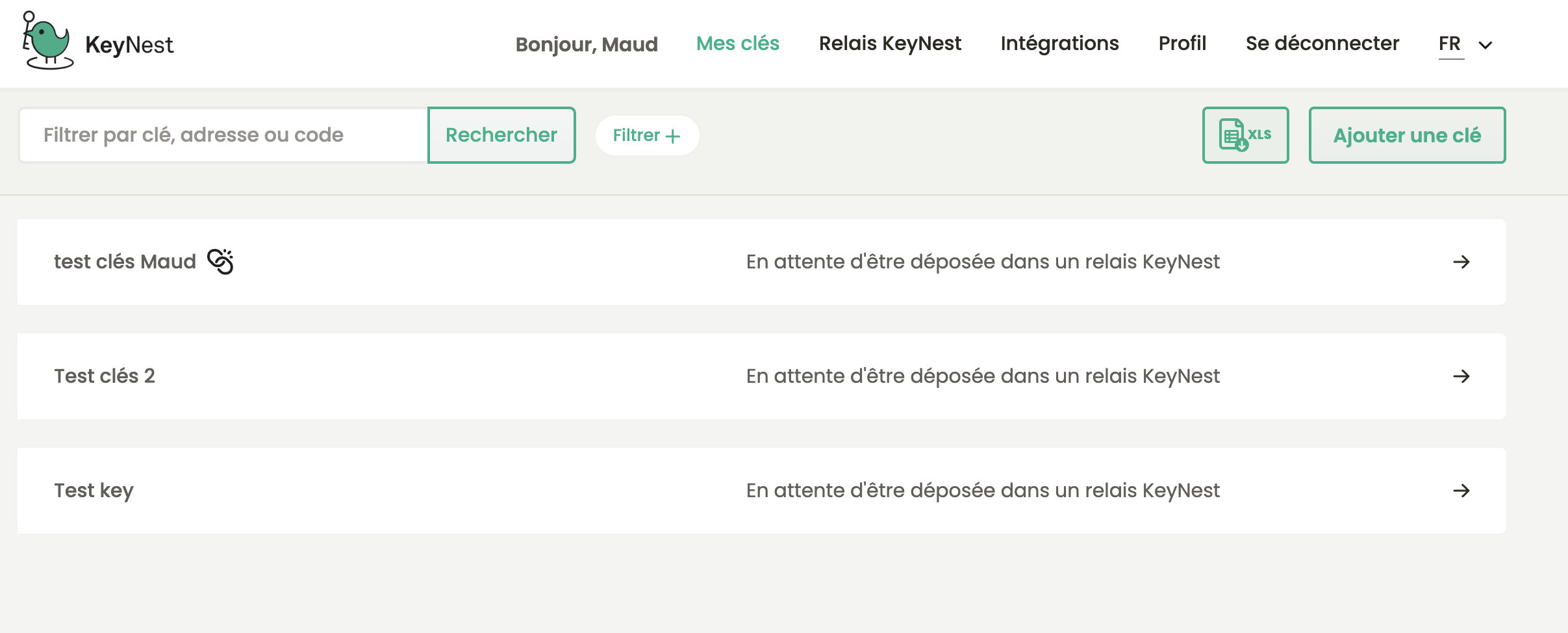
Task: Open details arrow for test clés Maud
Action: (1462, 262)
